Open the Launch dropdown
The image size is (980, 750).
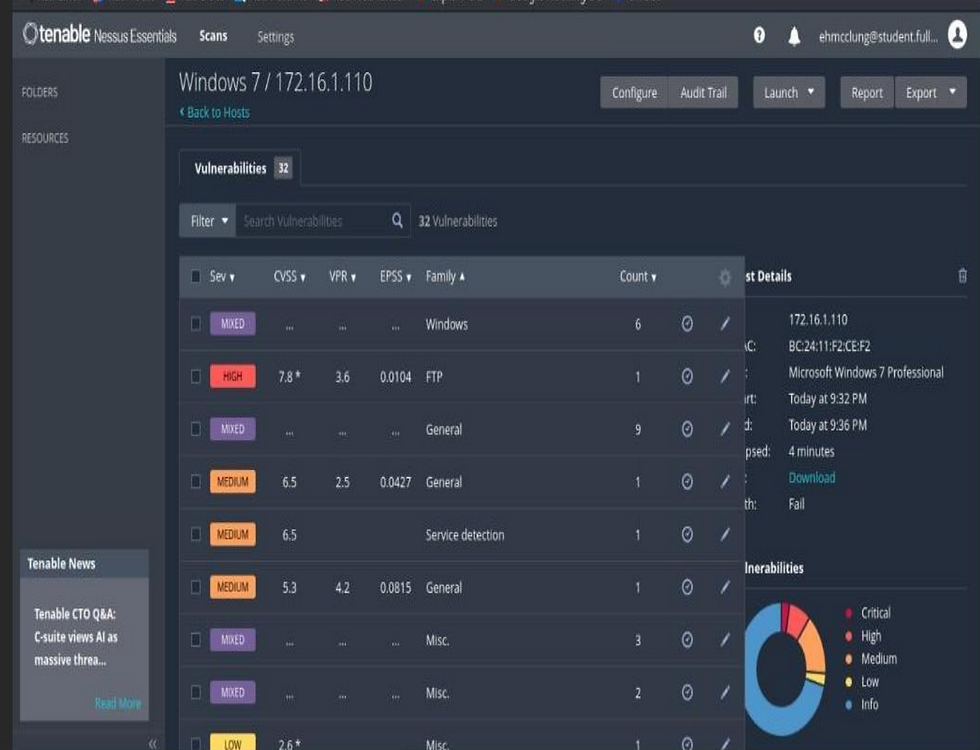[789, 92]
